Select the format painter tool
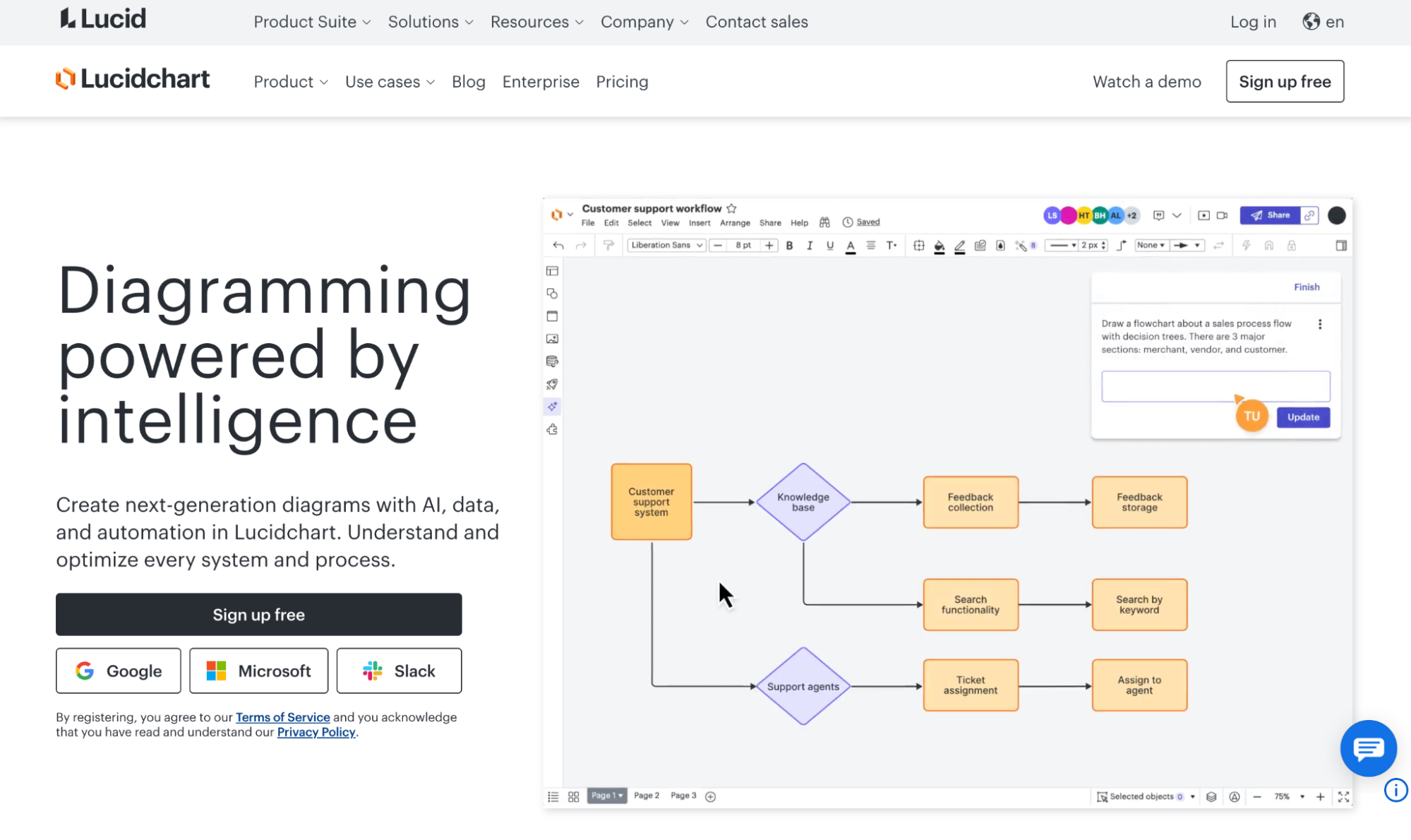Image resolution: width=1411 pixels, height=840 pixels. click(x=608, y=245)
